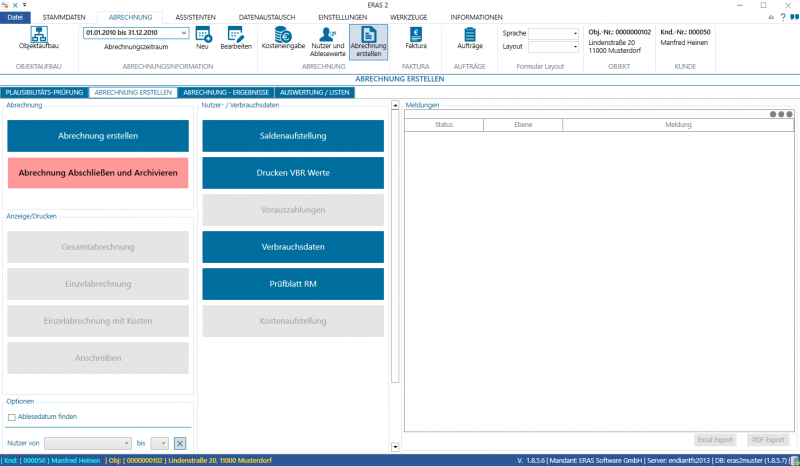Switch to the DATENAUSTAUSCH ribbon tab
Screen dimensions: 800x466
click(267, 17)
